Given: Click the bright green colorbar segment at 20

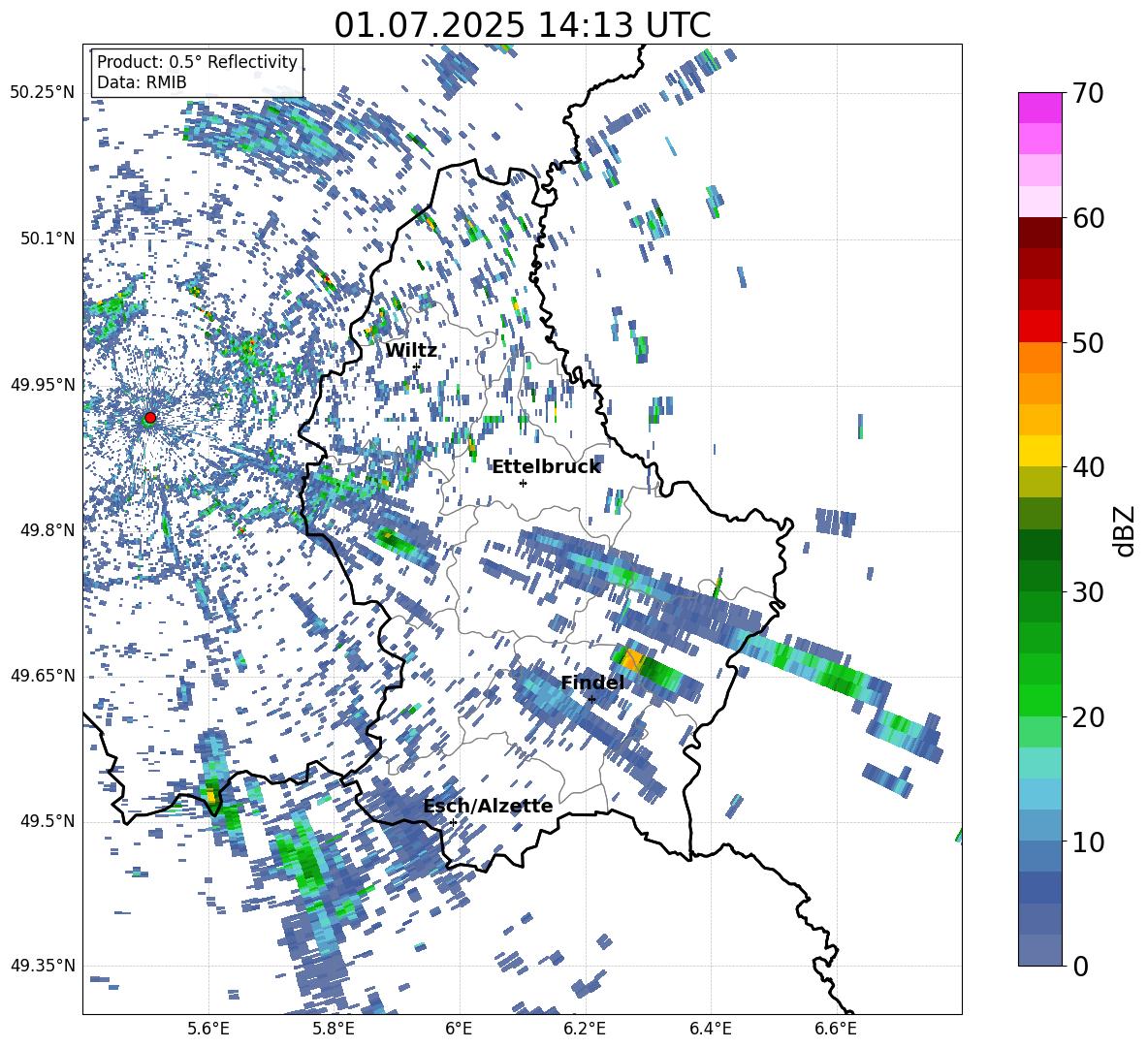Looking at the screenshot, I should coord(1039,700).
